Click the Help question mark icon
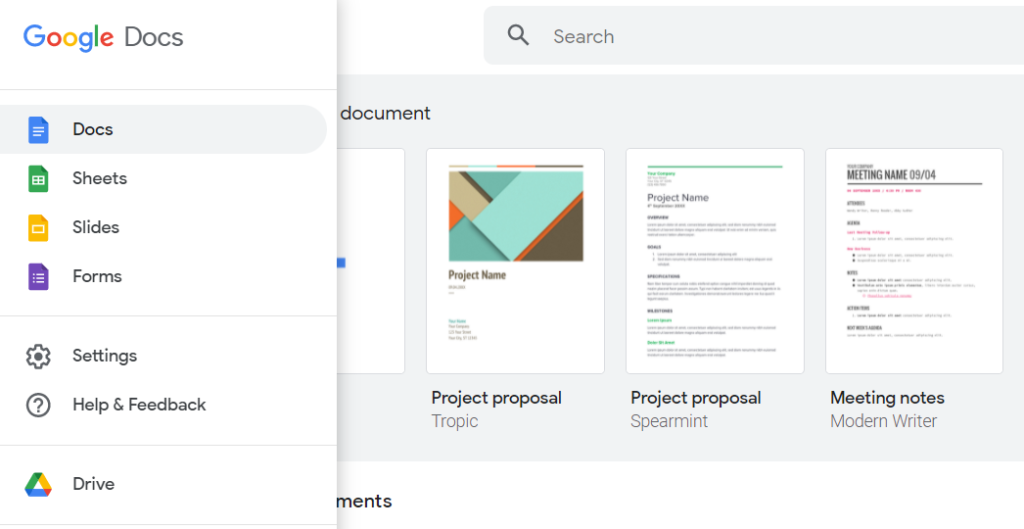Screen dimensions: 1024x529 point(39,405)
